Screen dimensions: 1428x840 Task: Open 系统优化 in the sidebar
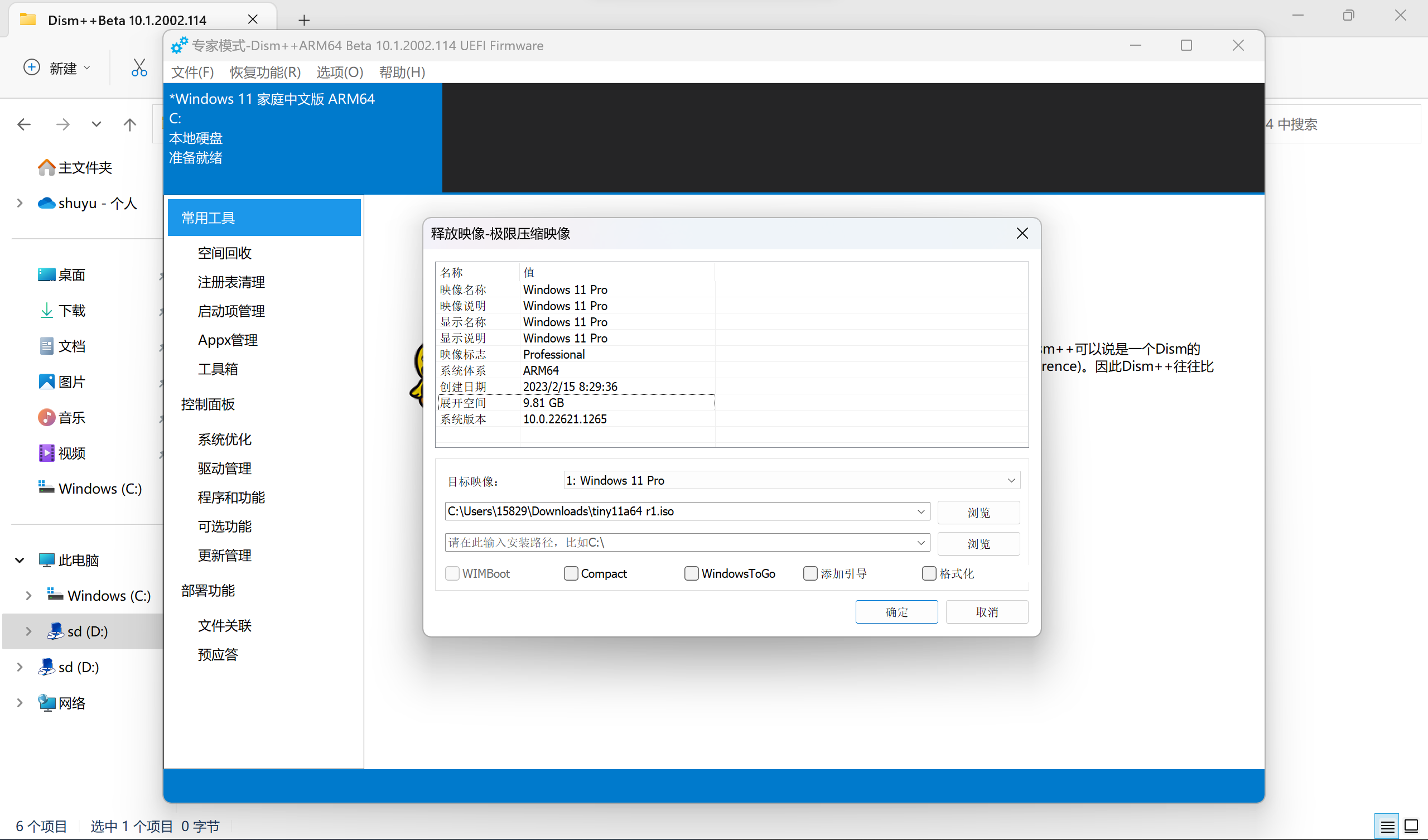[224, 440]
